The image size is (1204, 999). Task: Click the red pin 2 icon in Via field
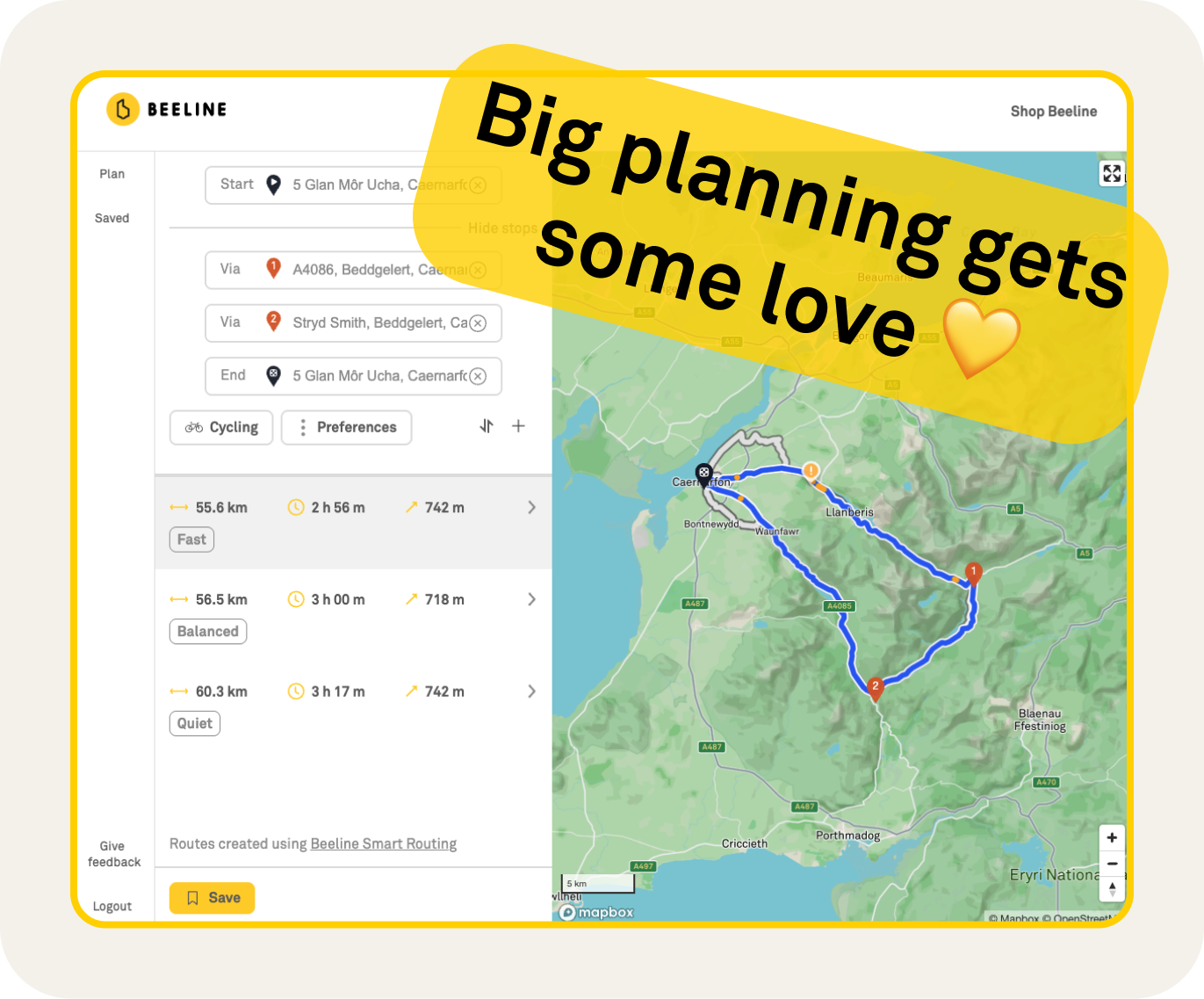pyautogui.click(x=273, y=322)
